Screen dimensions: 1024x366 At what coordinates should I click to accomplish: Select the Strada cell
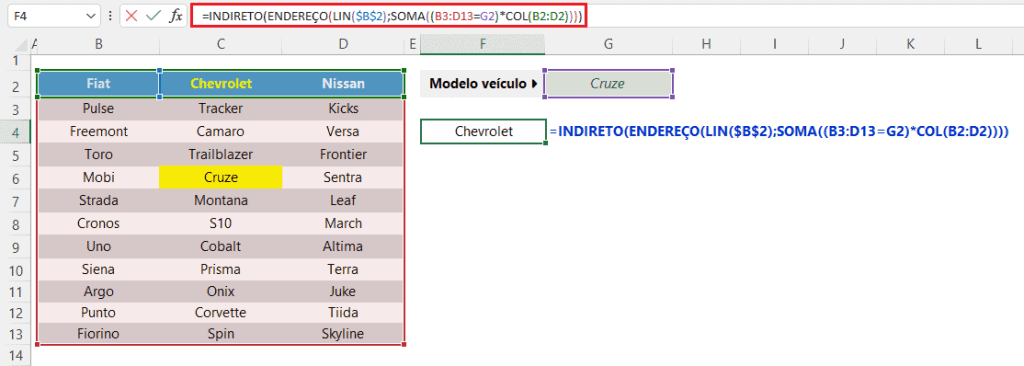click(x=98, y=201)
